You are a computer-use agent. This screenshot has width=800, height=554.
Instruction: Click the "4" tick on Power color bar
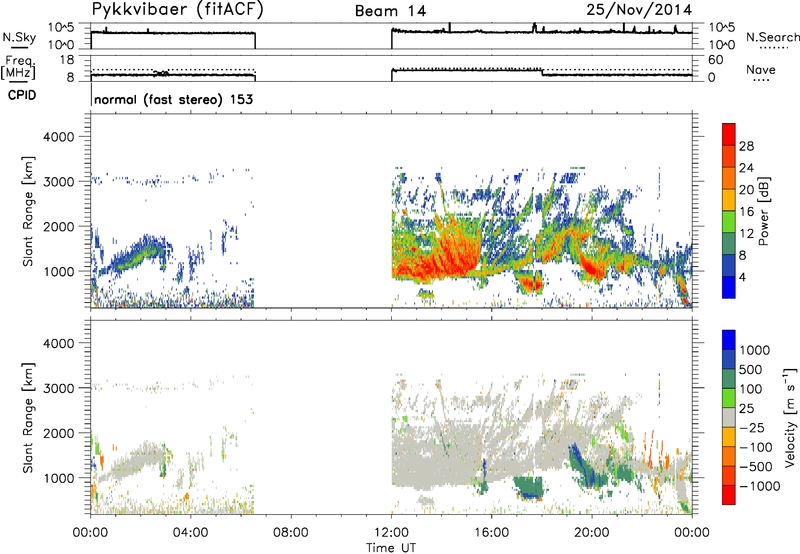coord(742,277)
